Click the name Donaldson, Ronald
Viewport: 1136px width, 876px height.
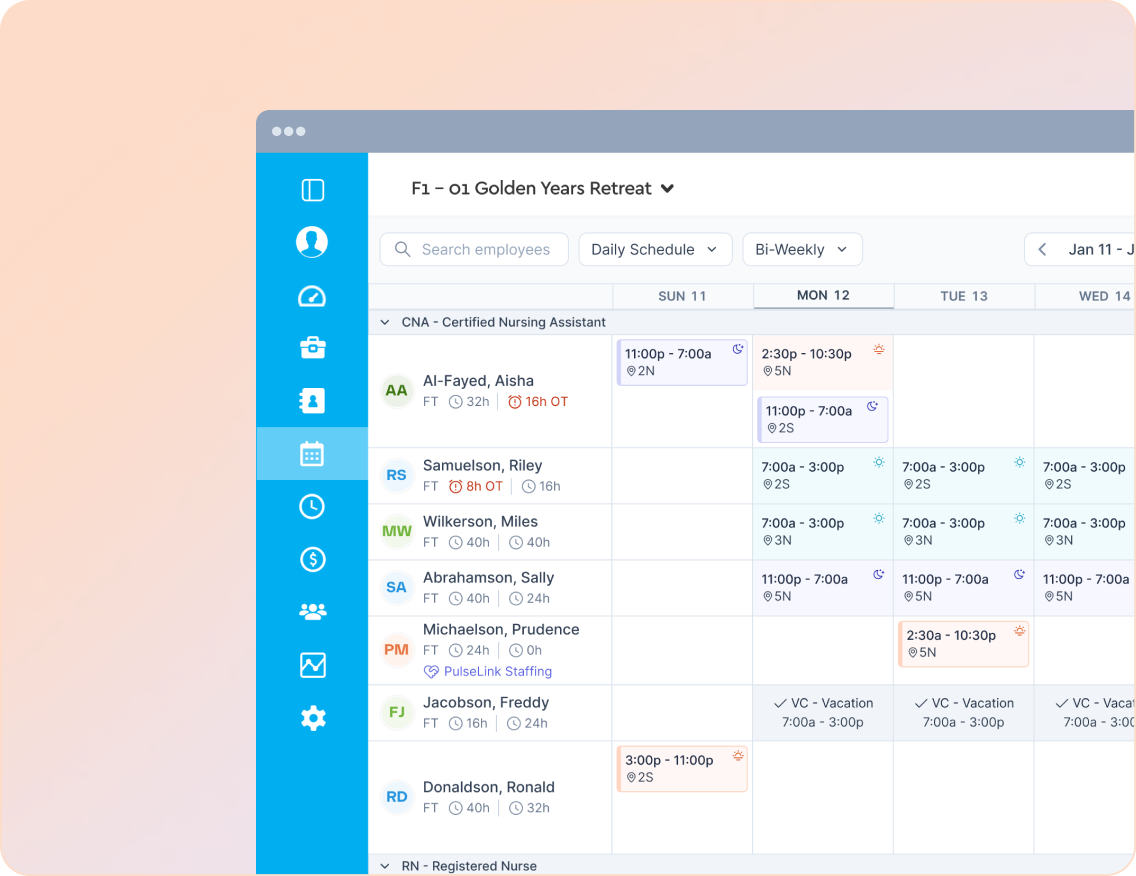489,788
